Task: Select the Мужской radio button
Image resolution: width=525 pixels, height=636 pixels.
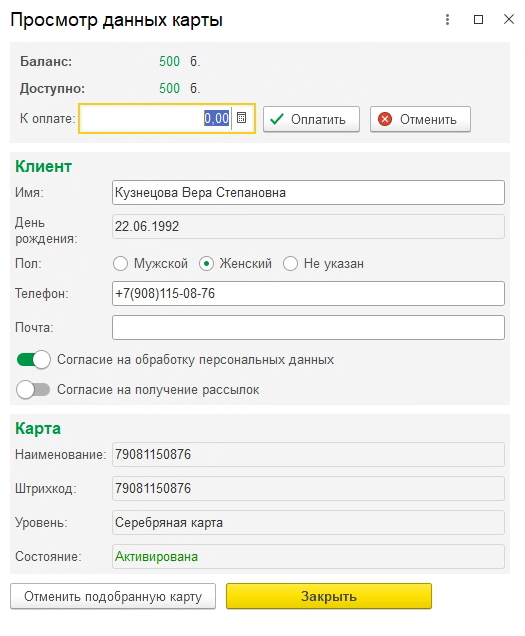Action: coord(120,264)
